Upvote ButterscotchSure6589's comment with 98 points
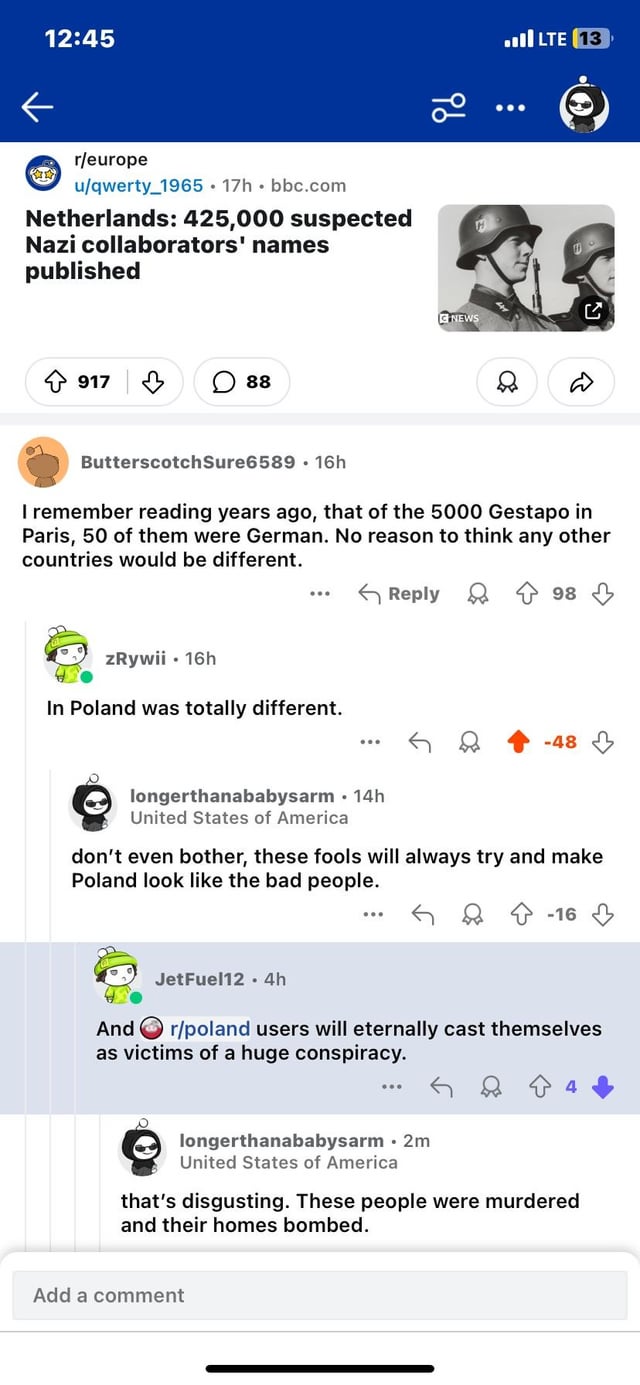Screen dimensions: 640x1385 click(529, 593)
